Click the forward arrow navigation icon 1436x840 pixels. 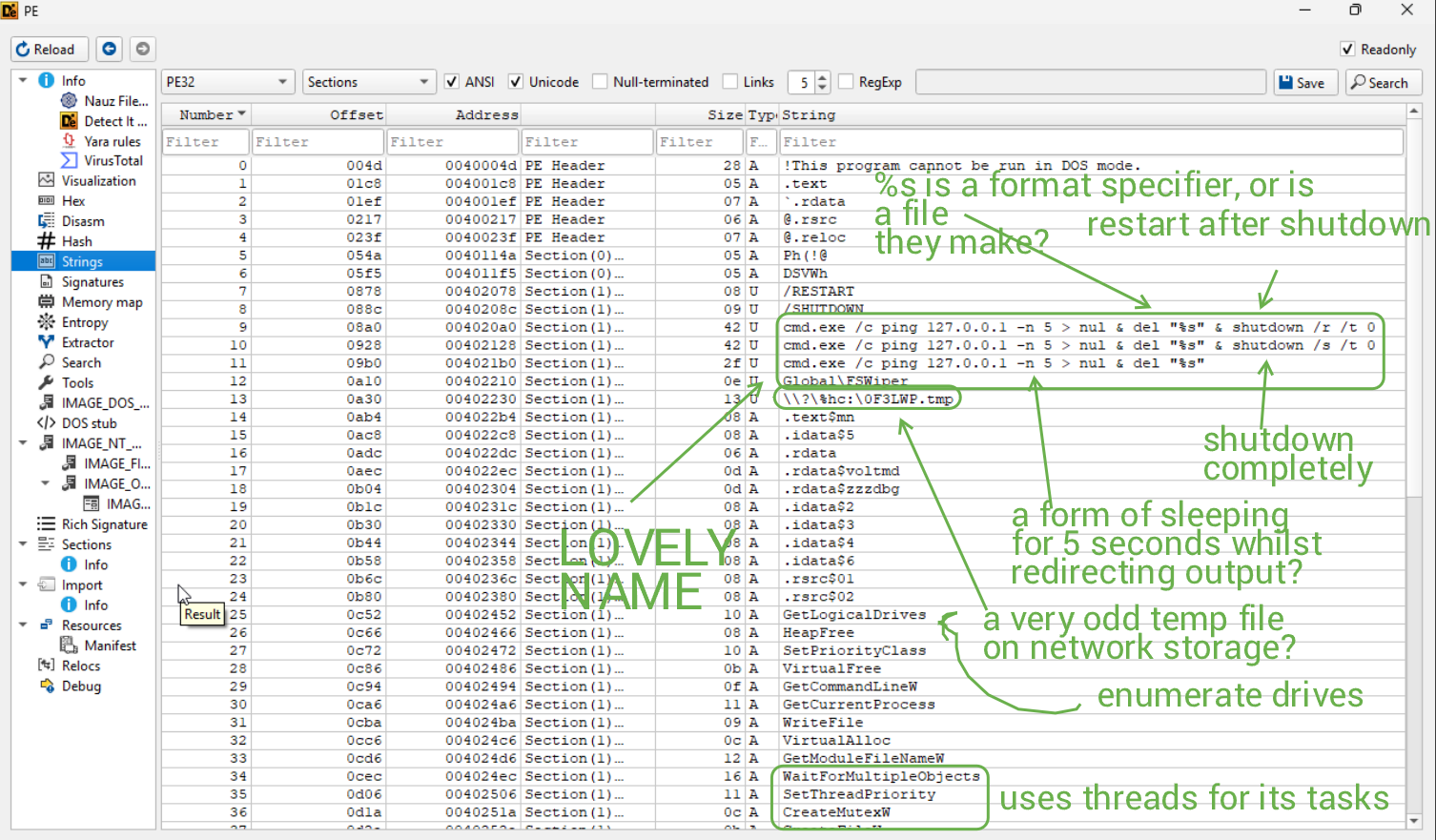[x=142, y=49]
